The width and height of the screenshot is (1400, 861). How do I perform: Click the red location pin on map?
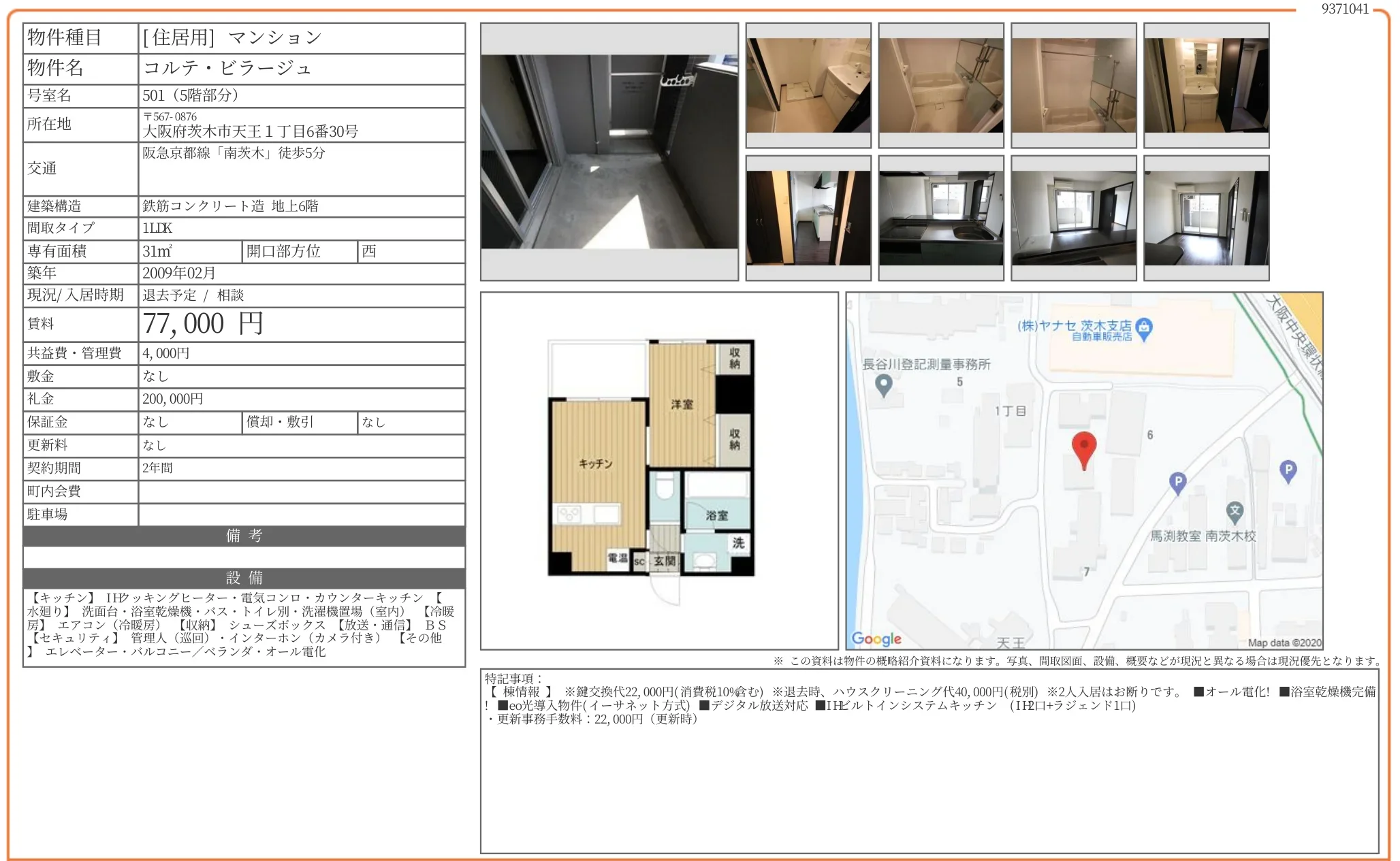coord(1083,448)
